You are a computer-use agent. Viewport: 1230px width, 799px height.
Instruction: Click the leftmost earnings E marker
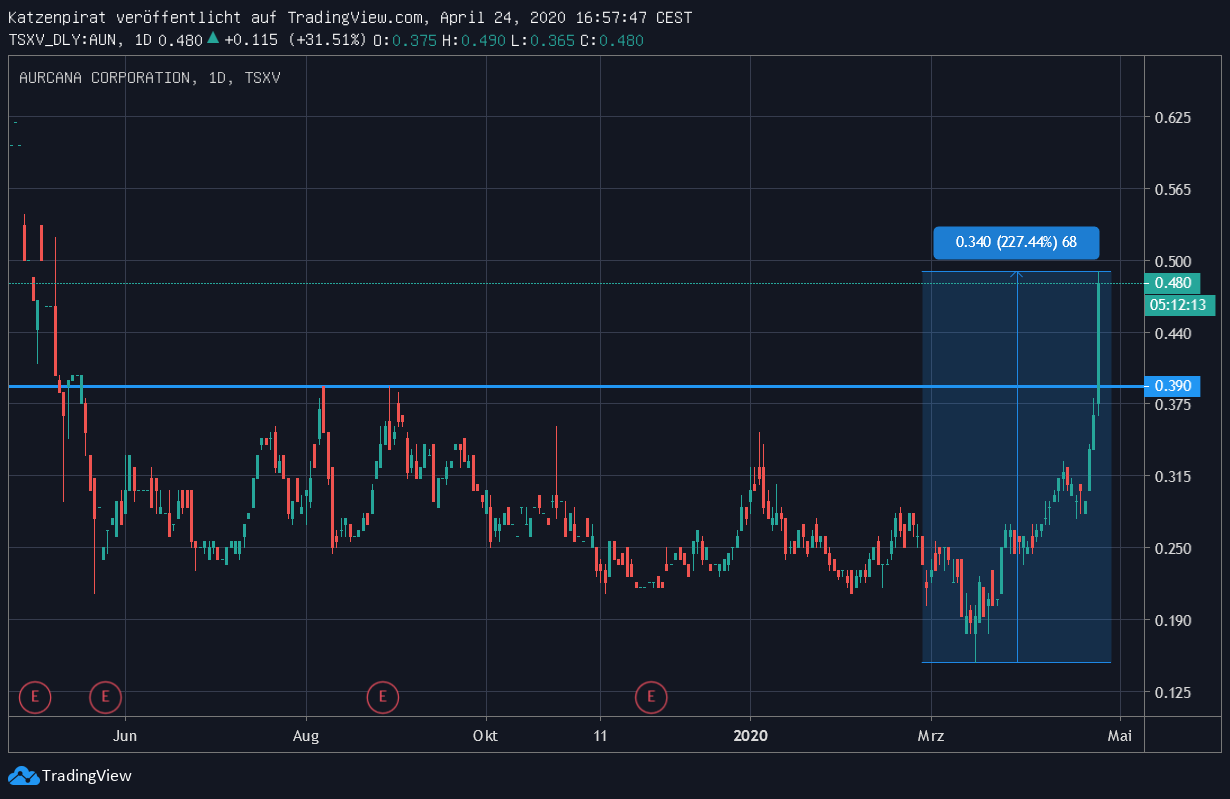(35, 696)
